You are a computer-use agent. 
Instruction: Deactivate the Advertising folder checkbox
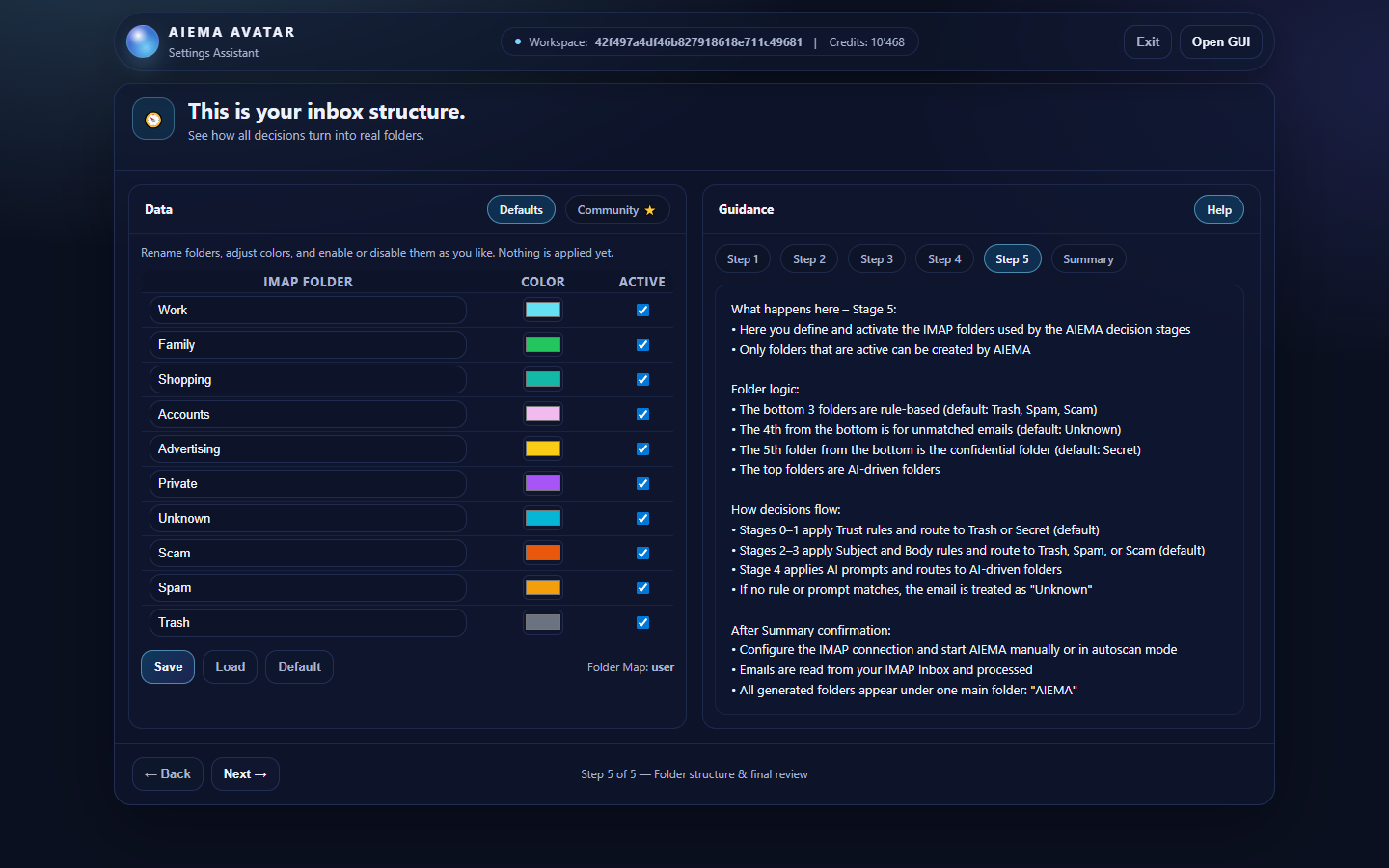pos(642,449)
